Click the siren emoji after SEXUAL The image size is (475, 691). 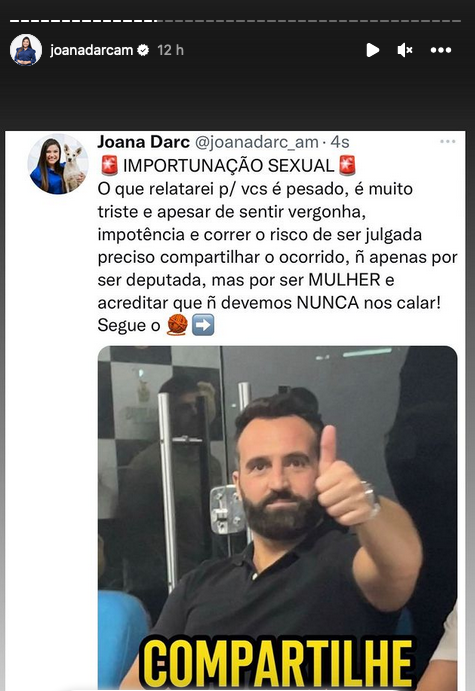tap(347, 165)
